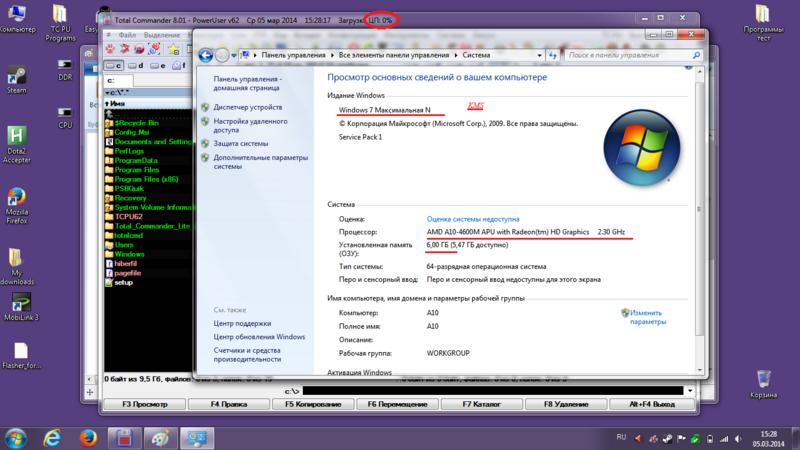The image size is (800, 450).
Task: Open 'Центр поддержки' link
Action: [x=242, y=323]
